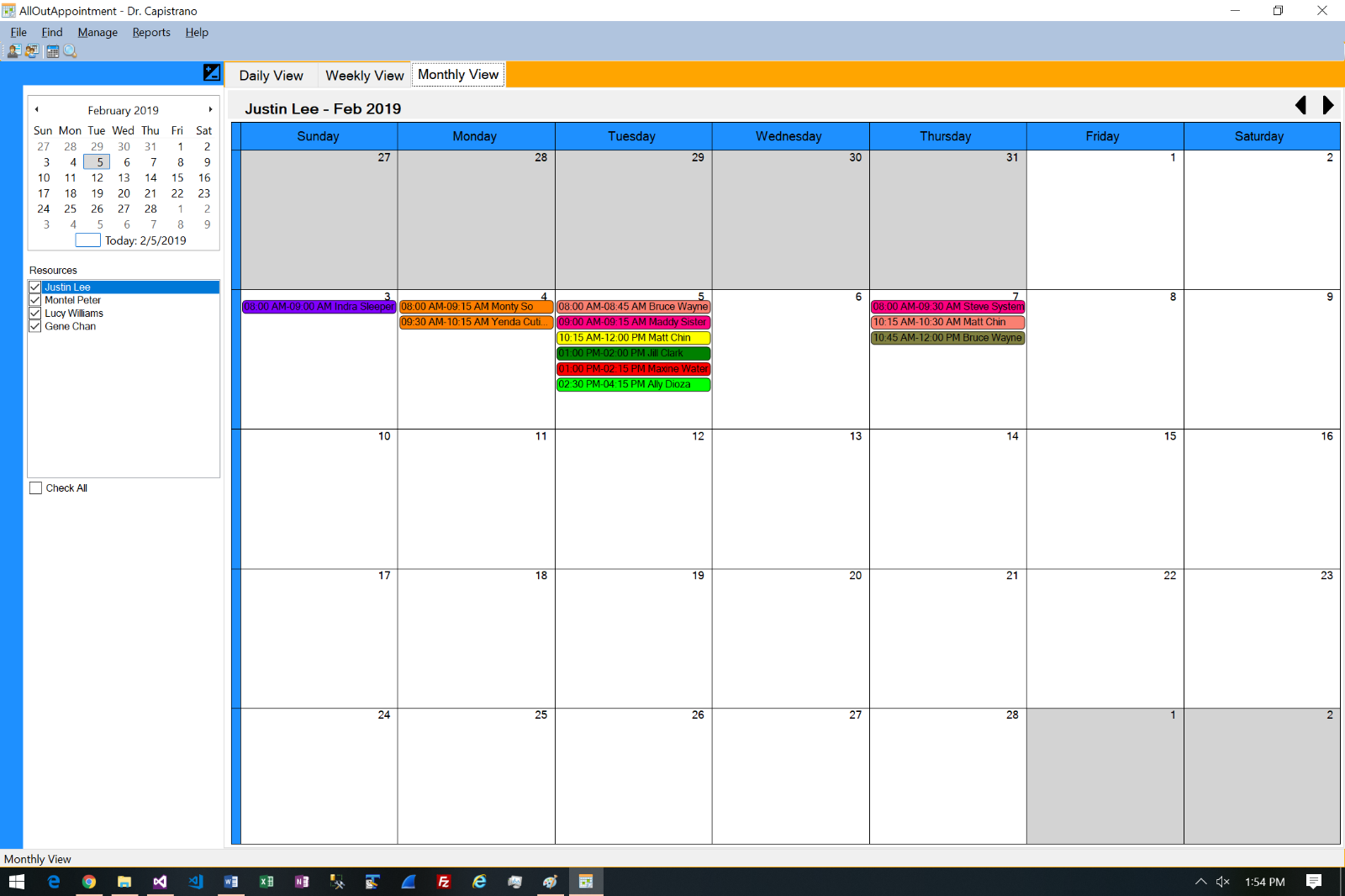Viewport: 1345px width, 896px height.
Task: Click the plus/minus panel toggle icon
Action: pyautogui.click(x=212, y=73)
